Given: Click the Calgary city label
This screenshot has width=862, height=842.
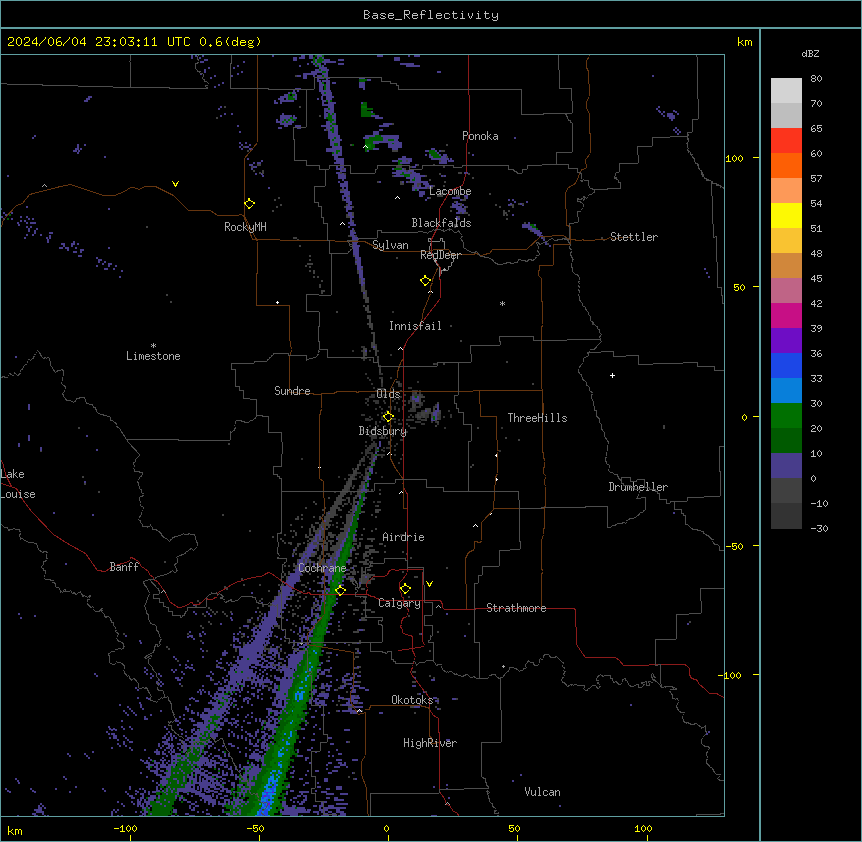Looking at the screenshot, I should tap(399, 603).
